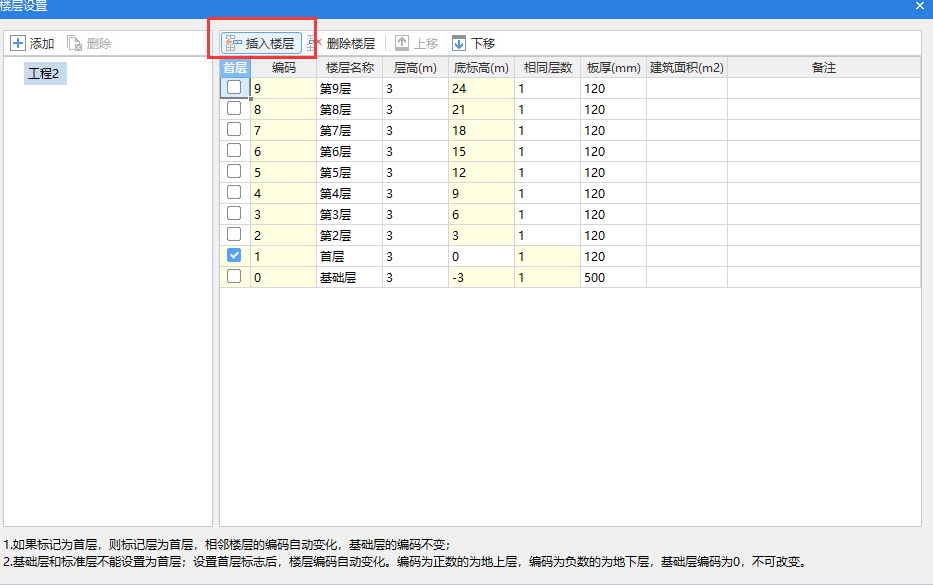This screenshot has width=933, height=585.
Task: Click the Delete (删除) icon in left panel
Action: [74, 43]
